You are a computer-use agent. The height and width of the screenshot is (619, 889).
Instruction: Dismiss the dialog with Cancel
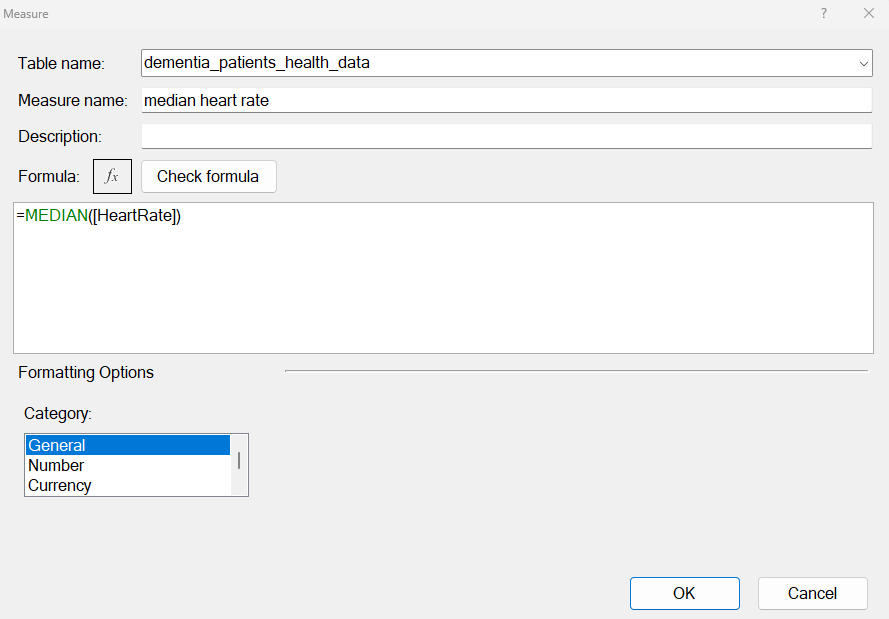812,593
